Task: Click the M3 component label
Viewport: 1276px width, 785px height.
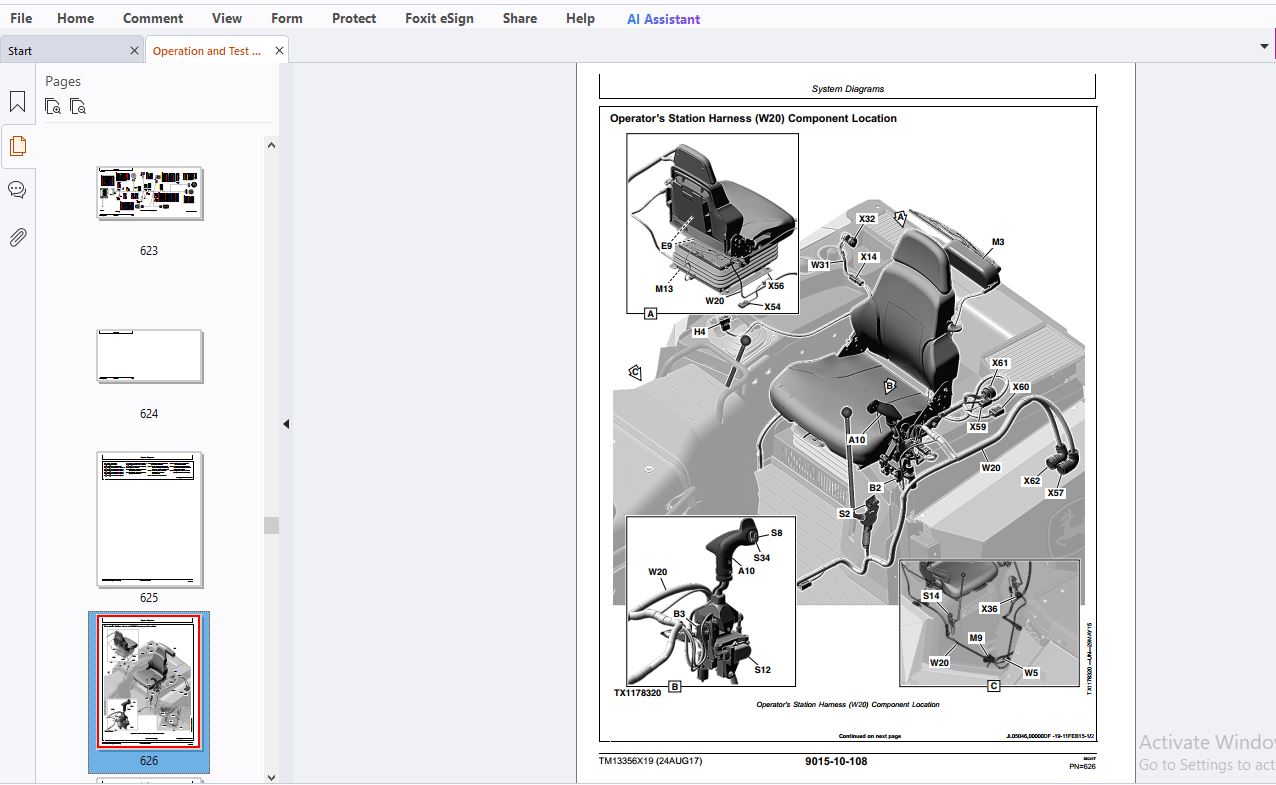Action: (998, 242)
